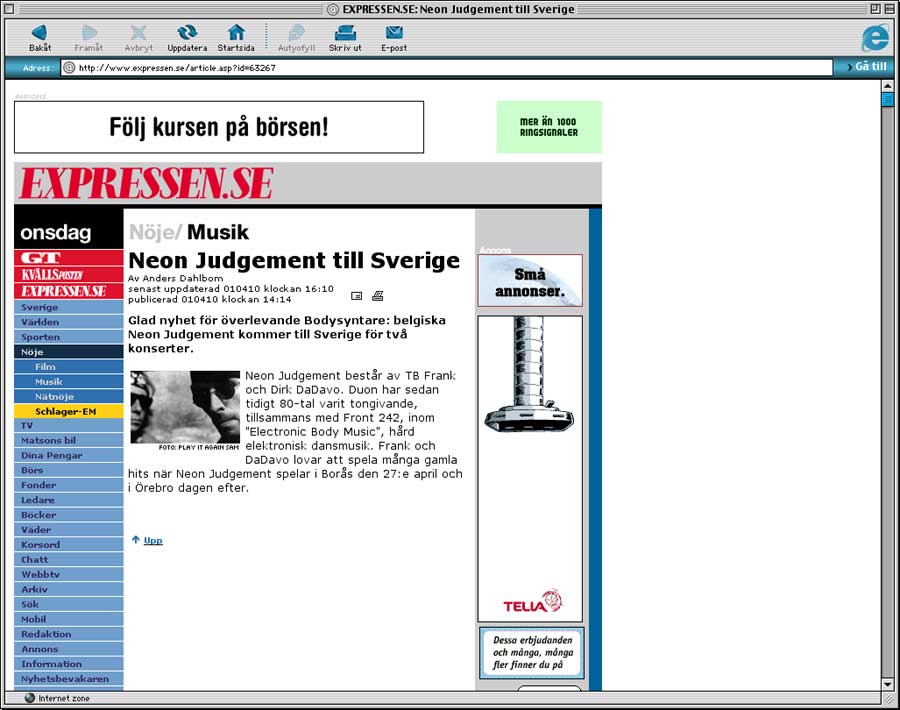Open the Expressen.se sidebar logo link
900x710 pixels.
coord(69,291)
